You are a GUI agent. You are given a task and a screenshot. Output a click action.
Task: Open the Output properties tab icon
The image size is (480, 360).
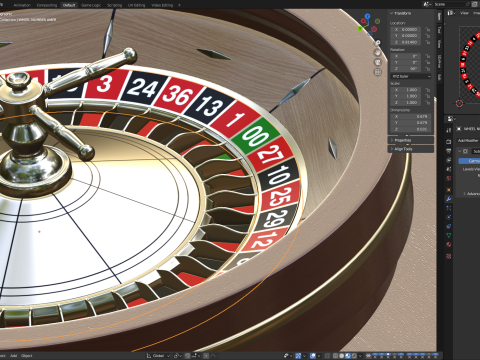click(449, 151)
